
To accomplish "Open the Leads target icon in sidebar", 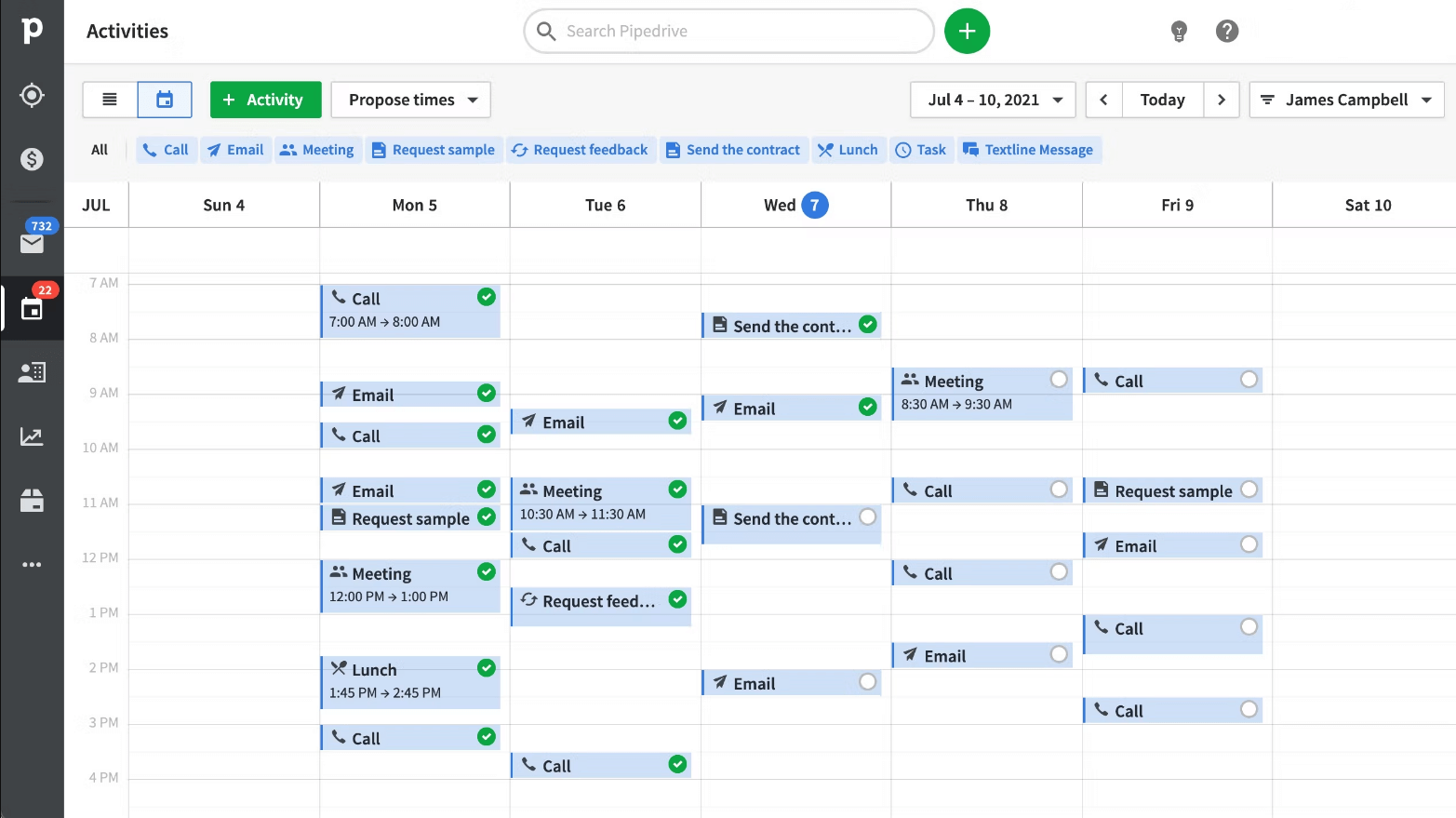I will pyautogui.click(x=32, y=95).
